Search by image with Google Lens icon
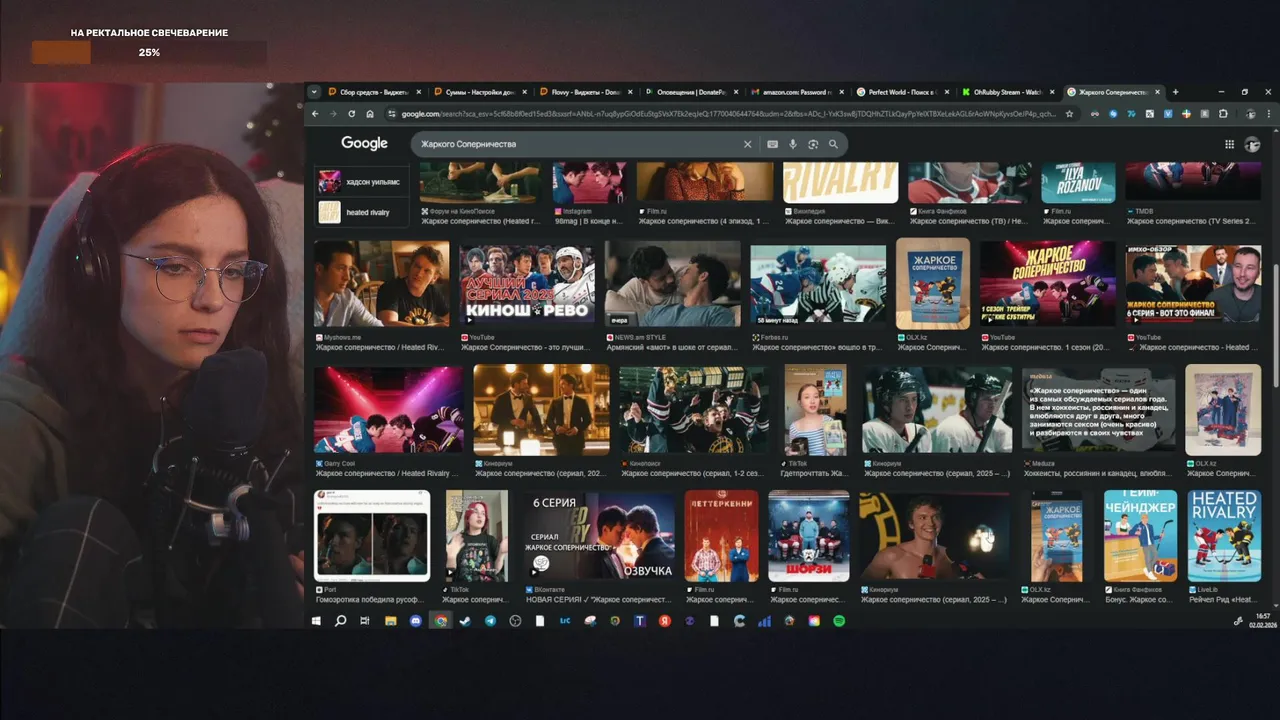 [813, 144]
